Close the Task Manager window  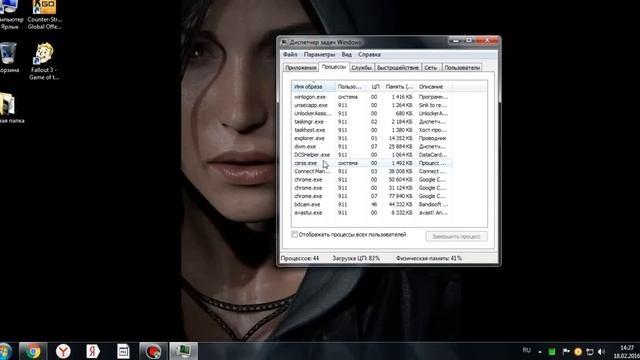487,40
